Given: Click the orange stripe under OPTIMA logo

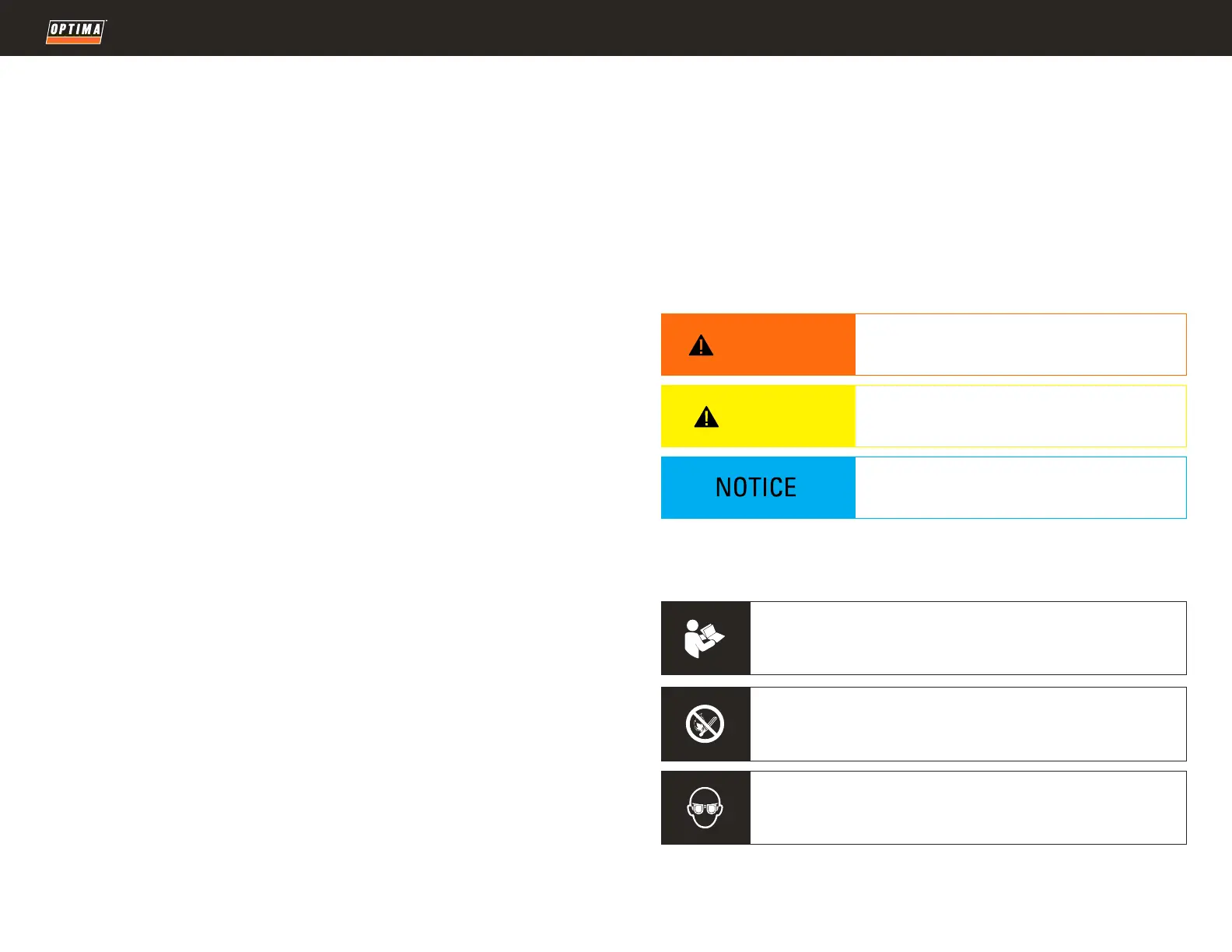Looking at the screenshot, I should [73, 40].
